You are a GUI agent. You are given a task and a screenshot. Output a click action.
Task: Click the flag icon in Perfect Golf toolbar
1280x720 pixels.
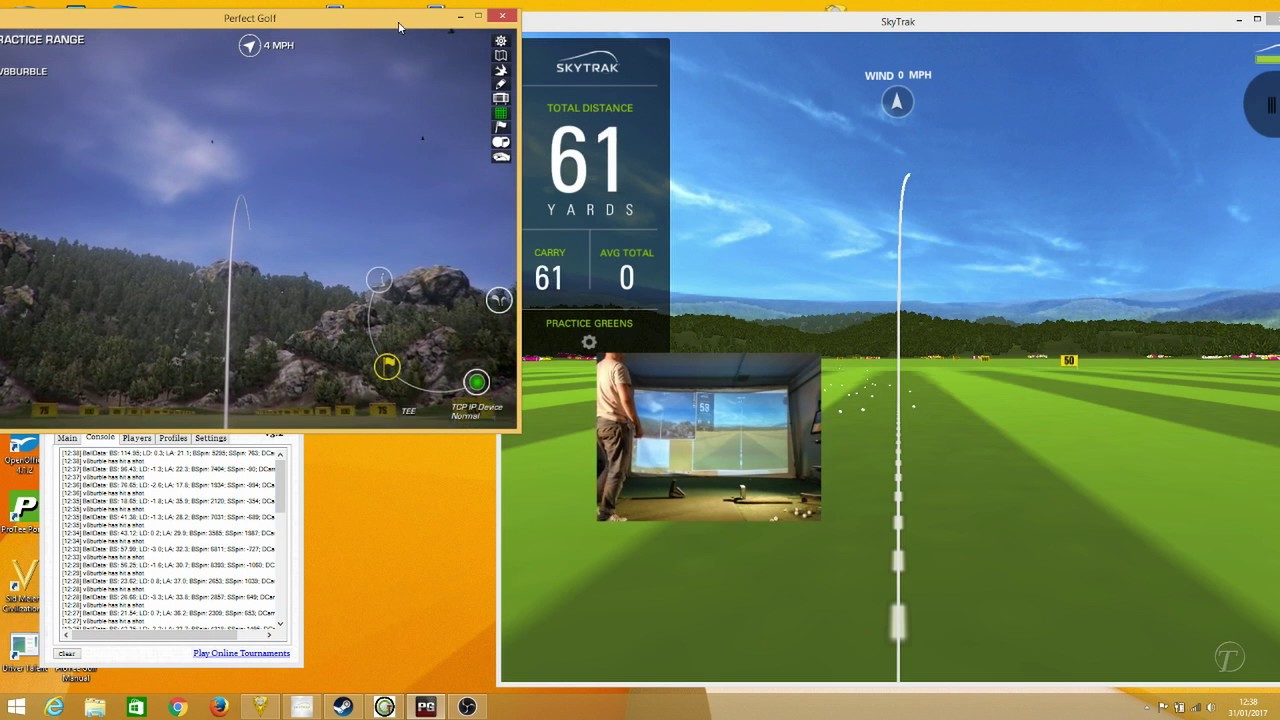501,127
